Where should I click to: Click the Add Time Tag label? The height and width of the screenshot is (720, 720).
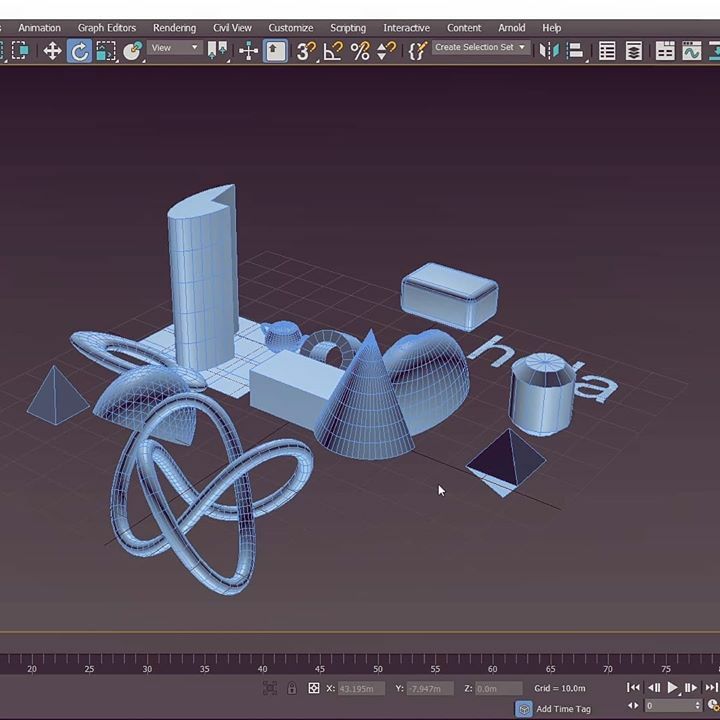563,709
